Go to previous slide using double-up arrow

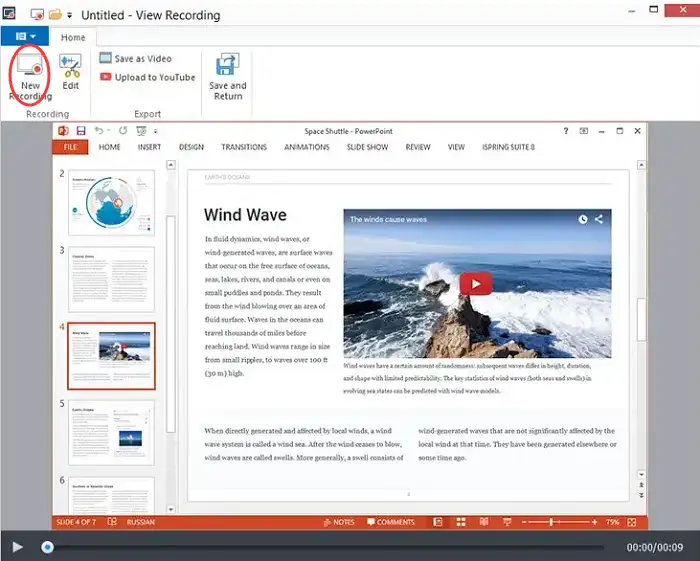click(x=642, y=485)
